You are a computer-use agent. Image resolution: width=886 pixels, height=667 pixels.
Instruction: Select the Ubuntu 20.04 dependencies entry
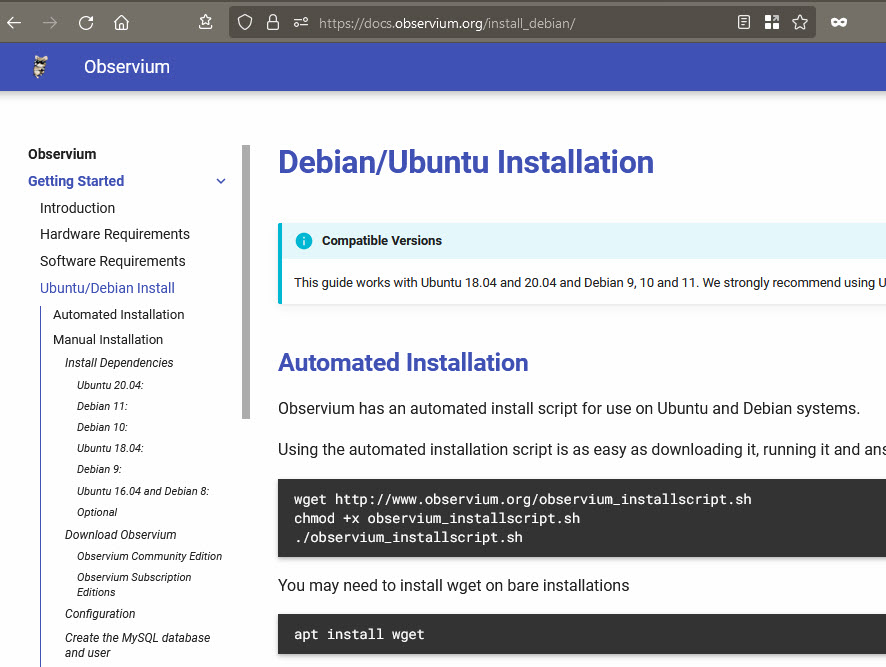tap(110, 385)
